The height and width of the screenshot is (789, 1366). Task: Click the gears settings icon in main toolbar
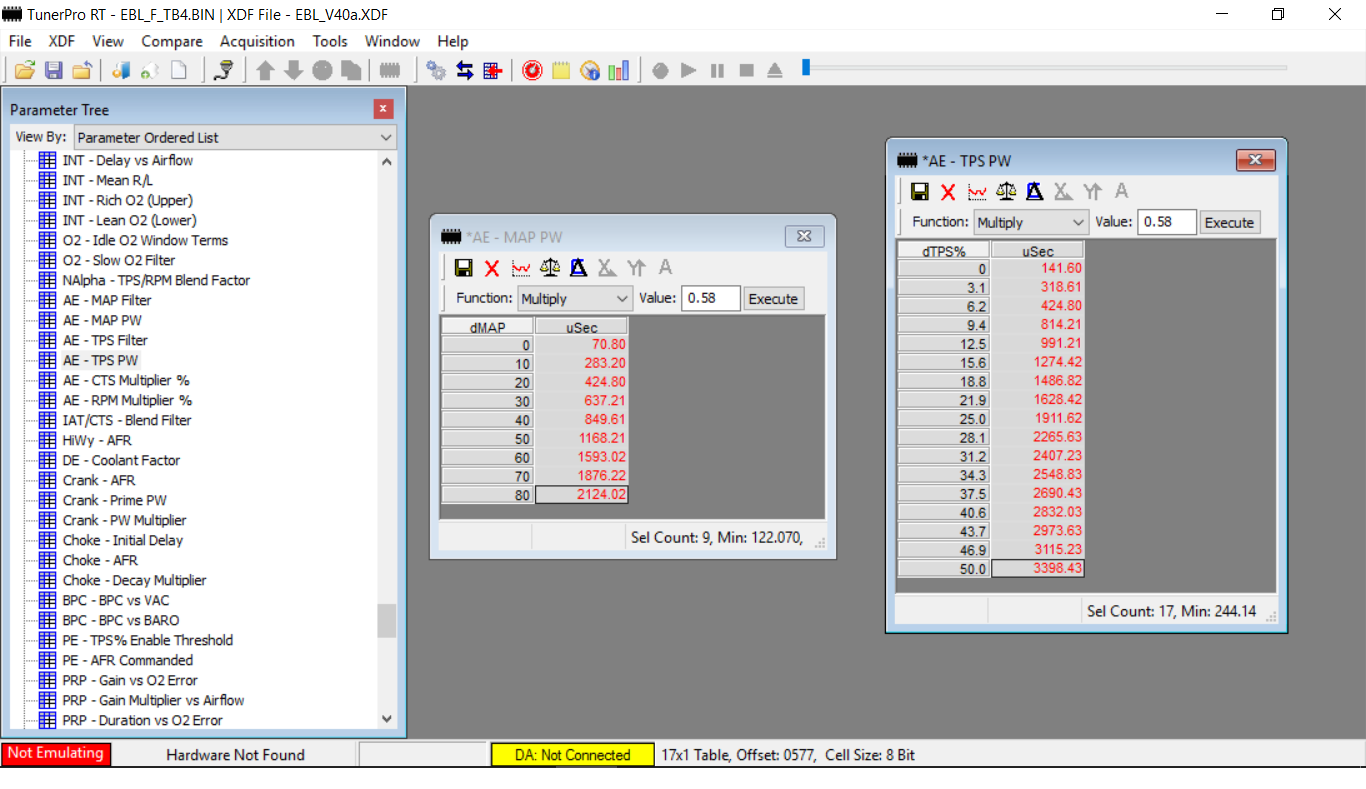(x=435, y=70)
